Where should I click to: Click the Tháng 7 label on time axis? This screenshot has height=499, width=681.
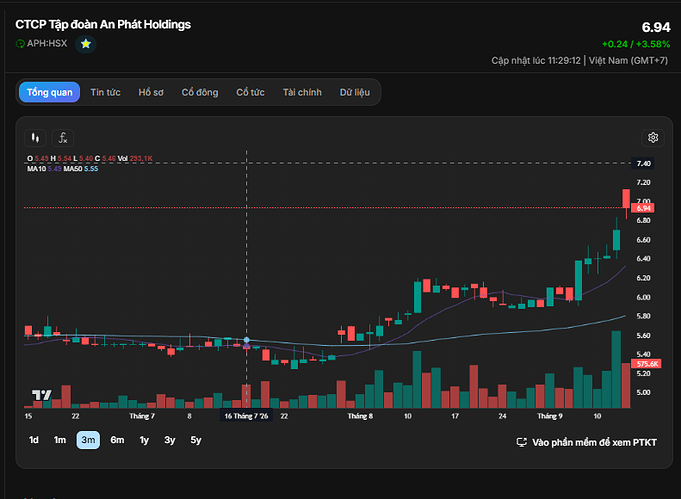(x=142, y=416)
